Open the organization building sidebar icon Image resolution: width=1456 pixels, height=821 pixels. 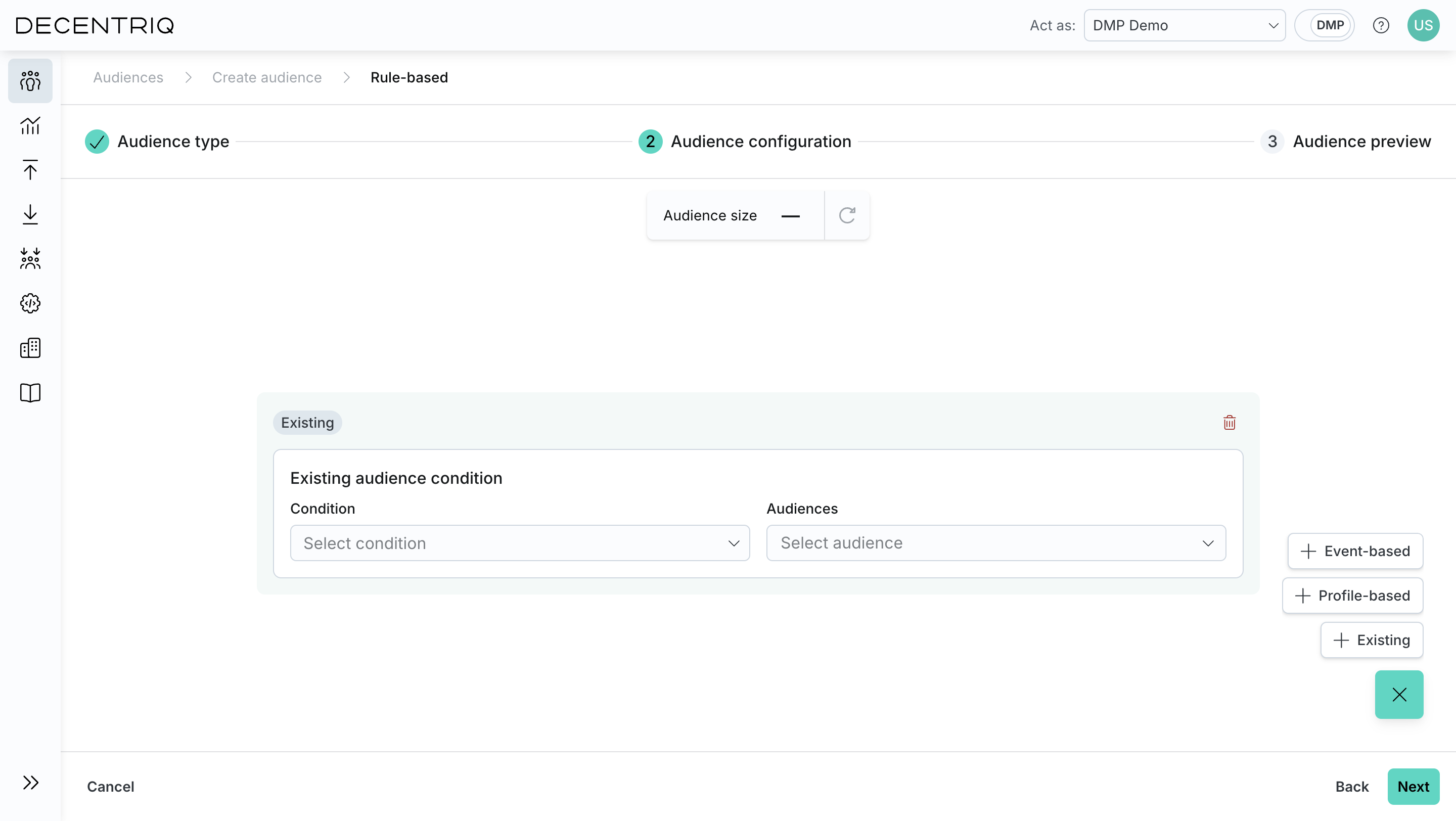coord(30,348)
